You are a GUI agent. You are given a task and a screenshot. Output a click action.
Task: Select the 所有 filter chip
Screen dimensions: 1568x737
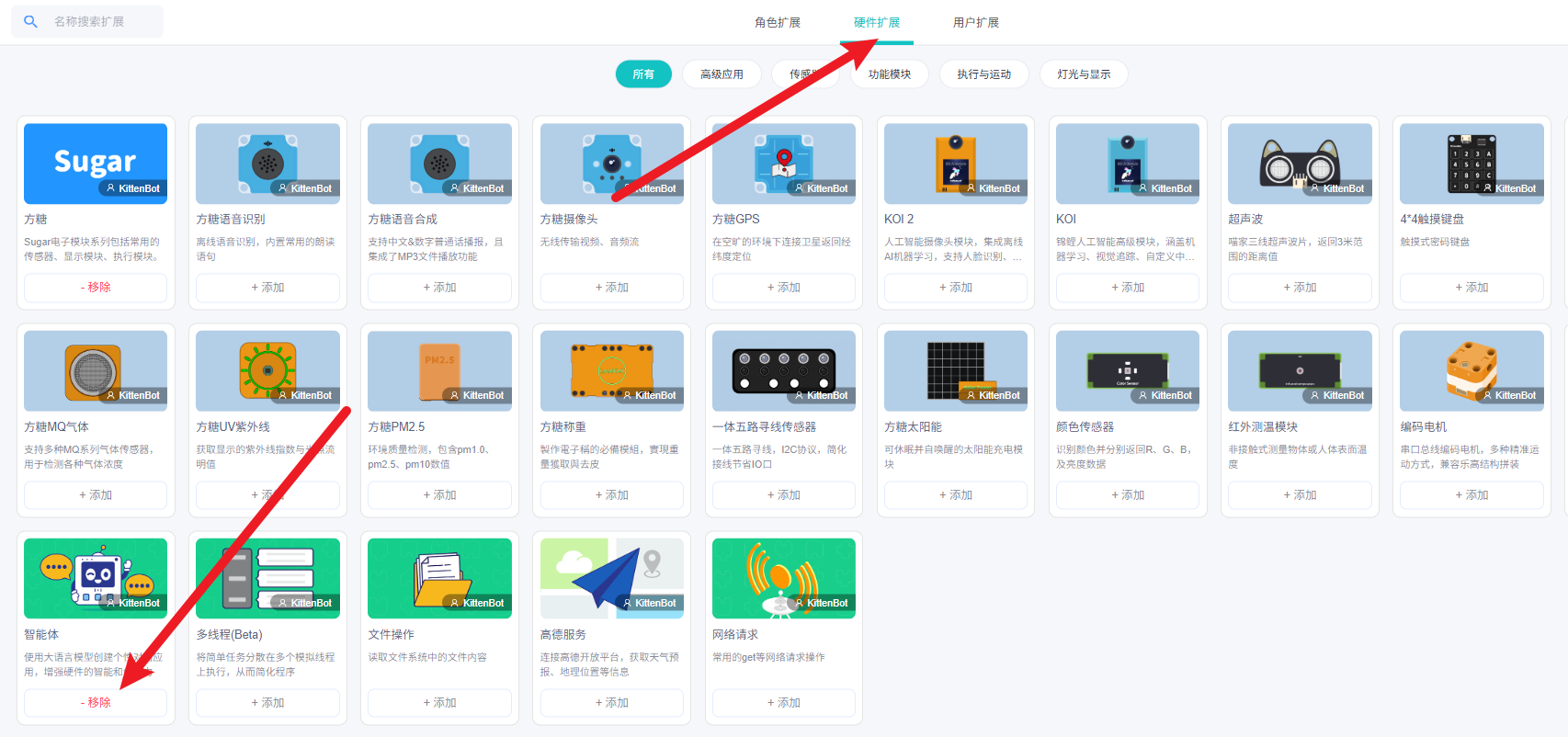click(x=643, y=74)
